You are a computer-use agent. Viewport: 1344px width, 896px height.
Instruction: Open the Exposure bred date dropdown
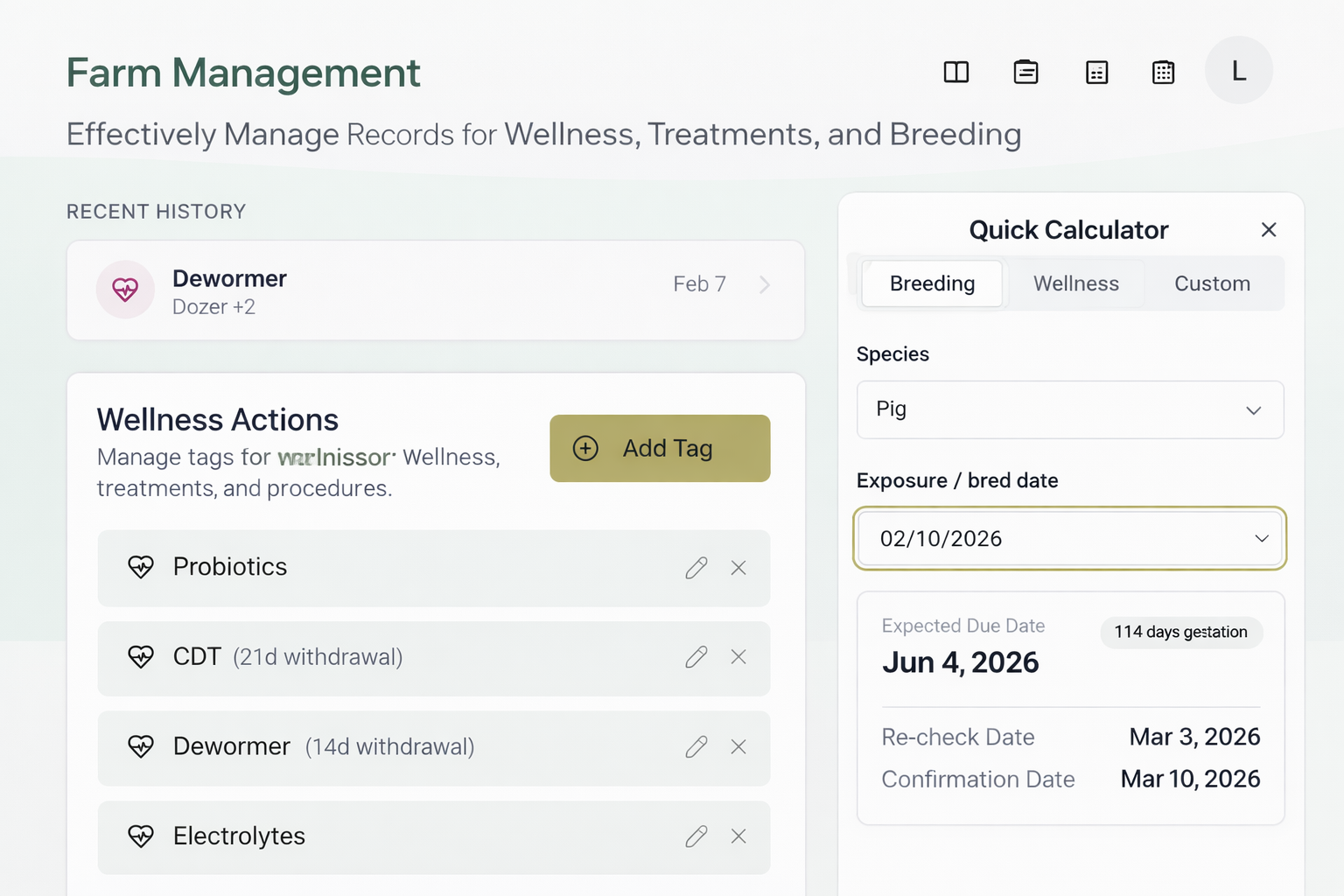(x=1069, y=538)
